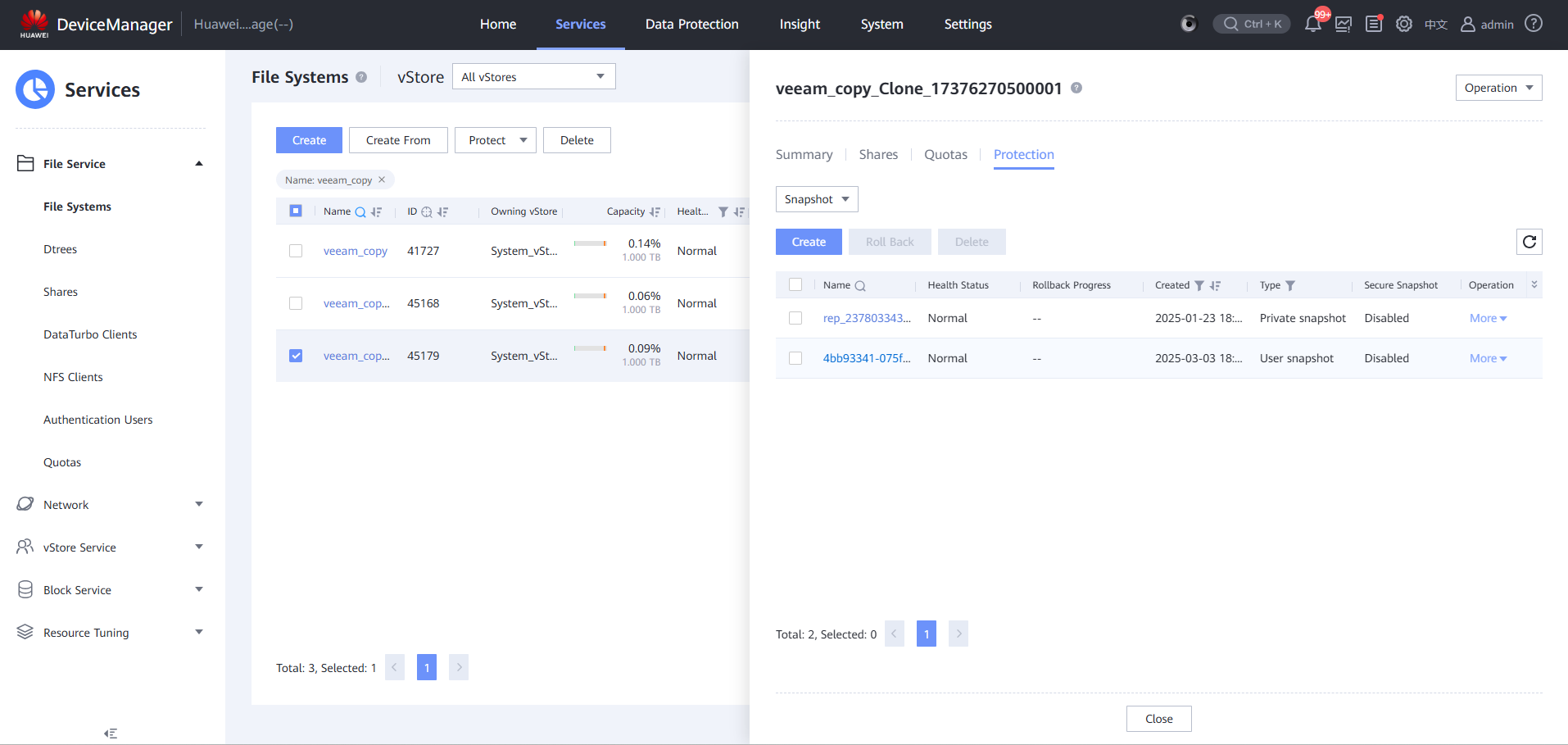This screenshot has height=745, width=1568.
Task: Click the performance monitoring chart icon
Action: click(x=1344, y=24)
